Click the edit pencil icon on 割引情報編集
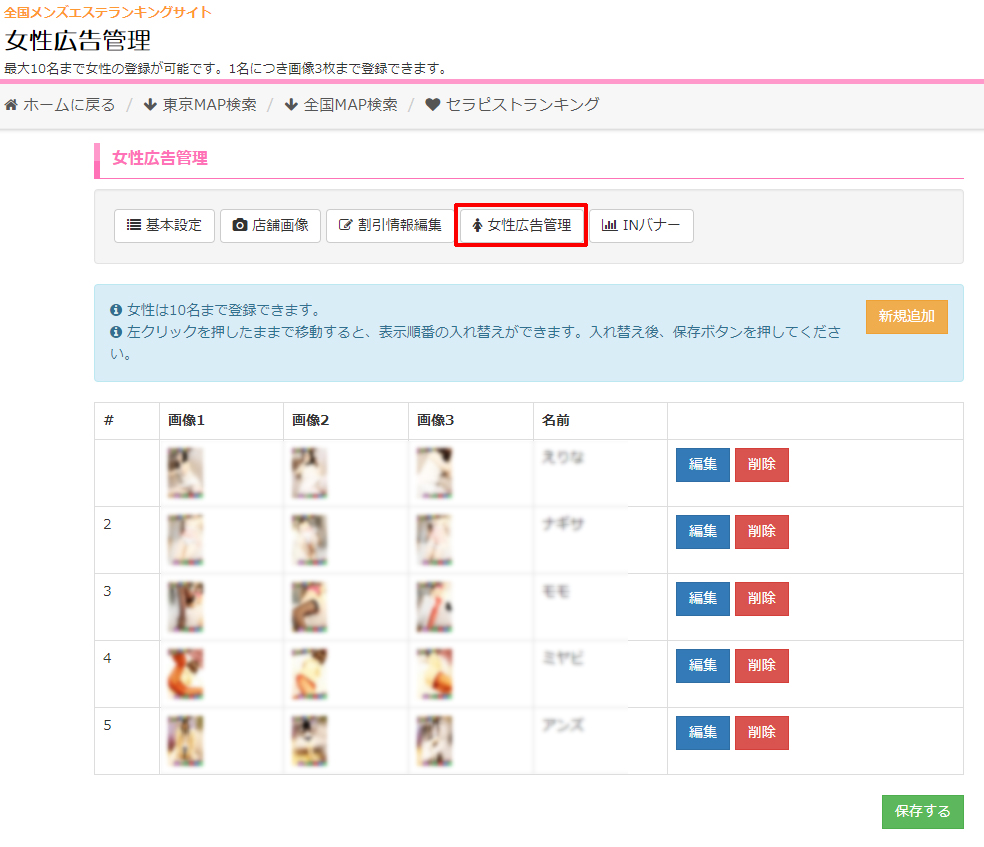 [345, 225]
